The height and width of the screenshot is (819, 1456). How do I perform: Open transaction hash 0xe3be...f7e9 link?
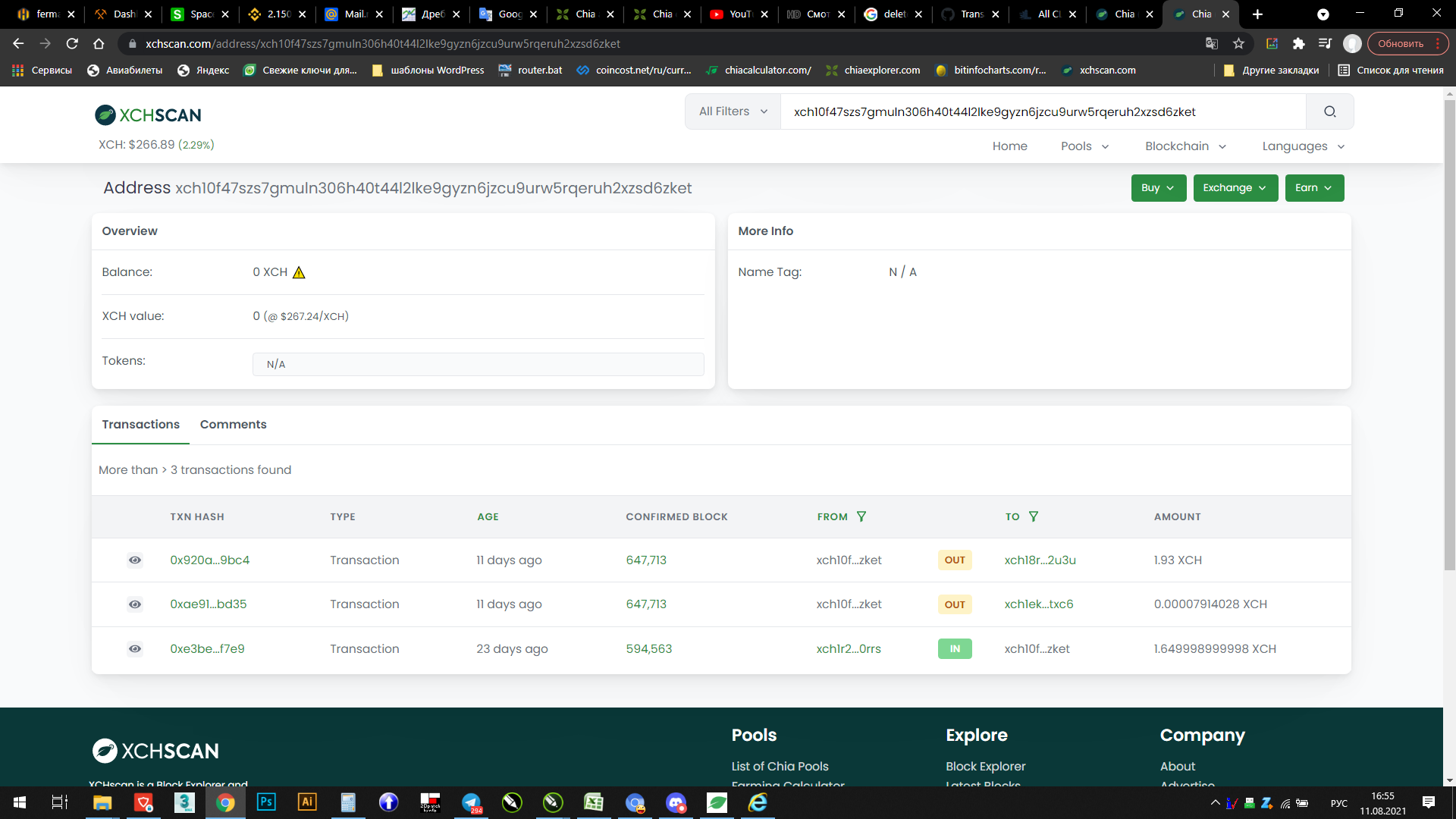point(207,649)
